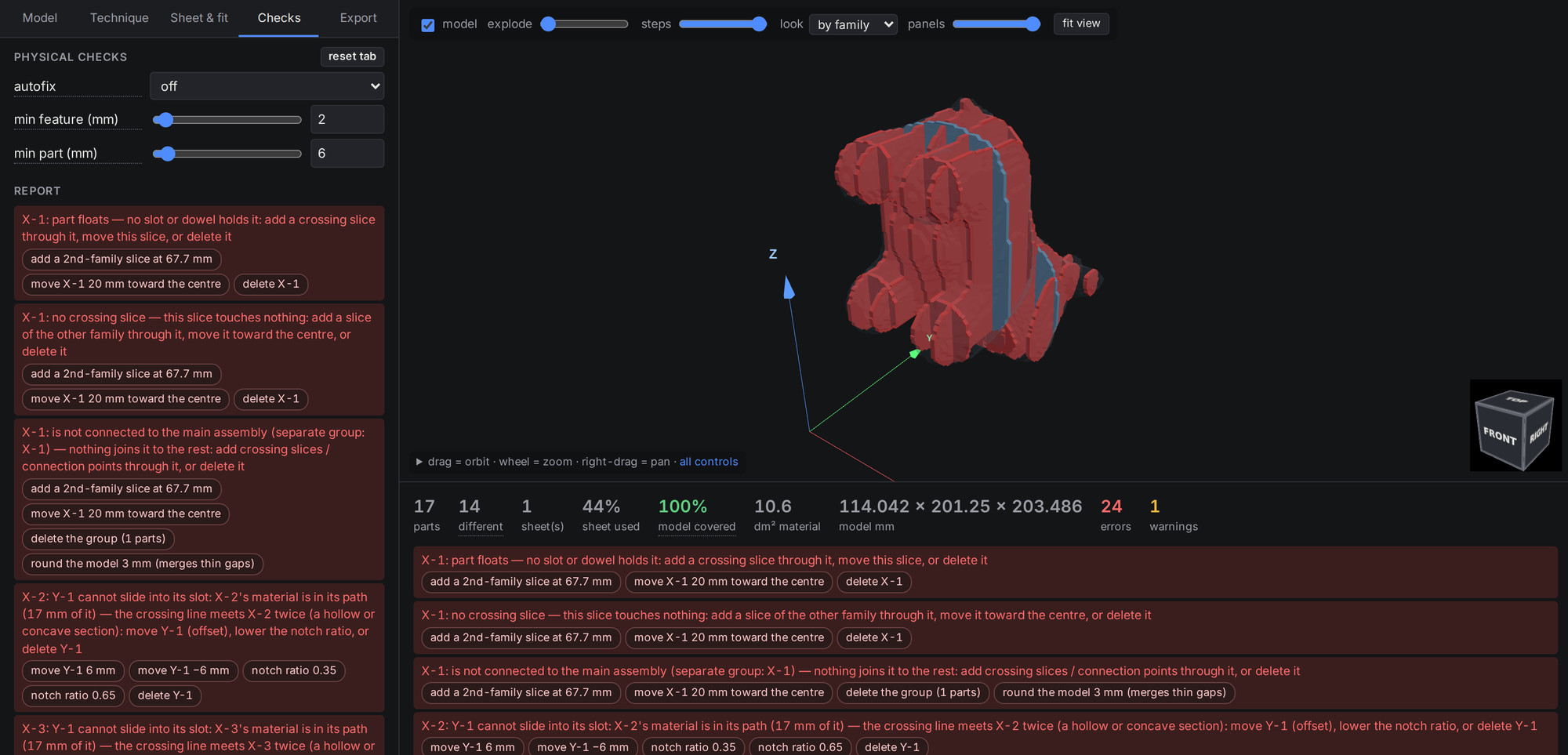Adjust the explode slider
Image resolution: width=1568 pixels, height=755 pixels.
tap(584, 24)
